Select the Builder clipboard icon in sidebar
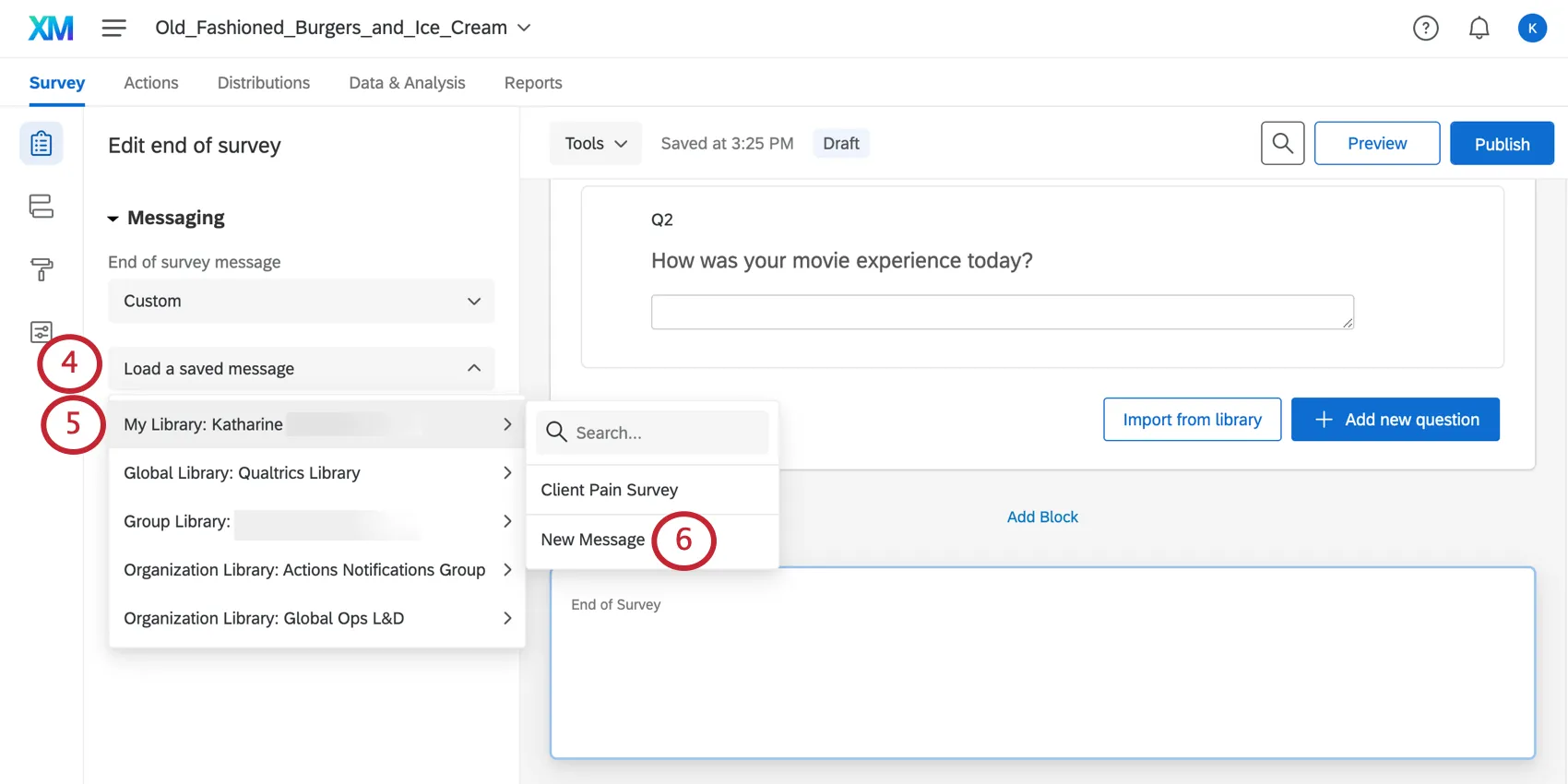 point(42,144)
